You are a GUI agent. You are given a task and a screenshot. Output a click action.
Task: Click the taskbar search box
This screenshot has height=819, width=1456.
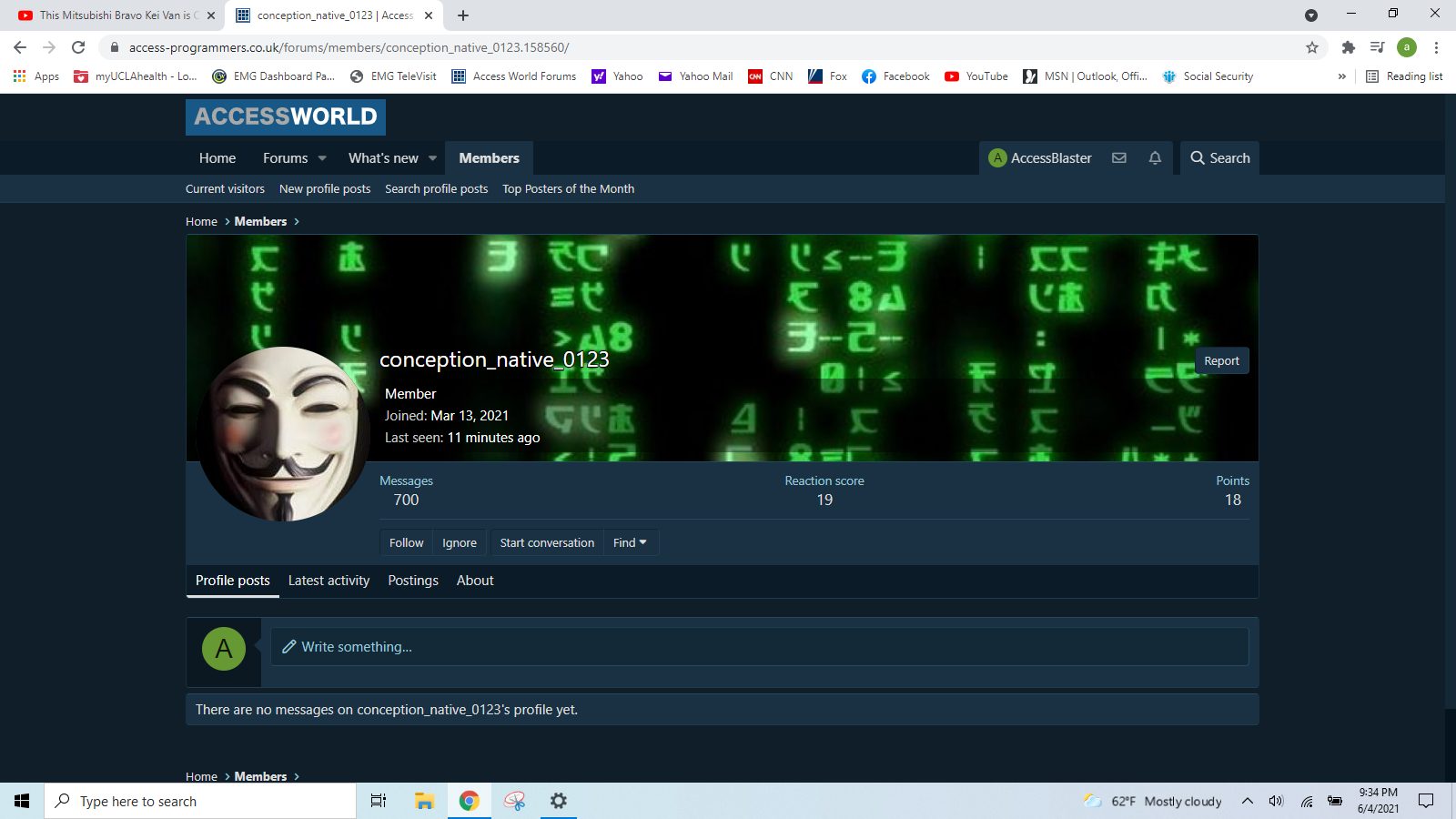point(200,801)
